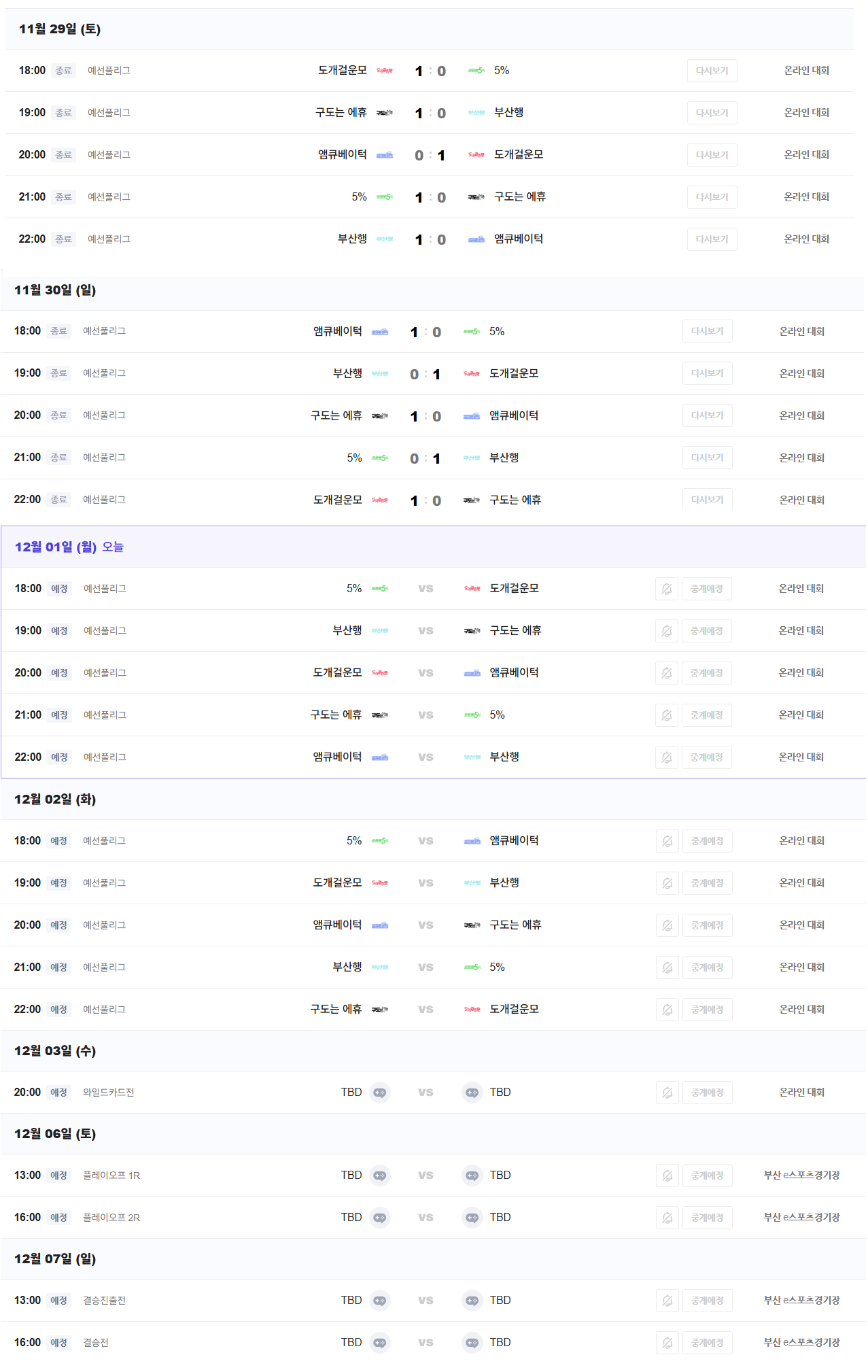
Task: Click left TBD gamepad icon in 와일드카드전 match
Action: (x=380, y=1093)
